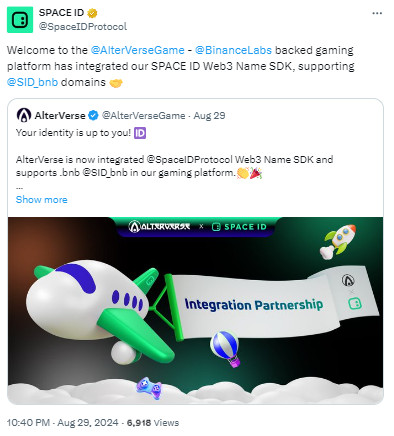Click the AlterVerse round profile avatar
Screen dimensions: 394x436
[x=24, y=115]
